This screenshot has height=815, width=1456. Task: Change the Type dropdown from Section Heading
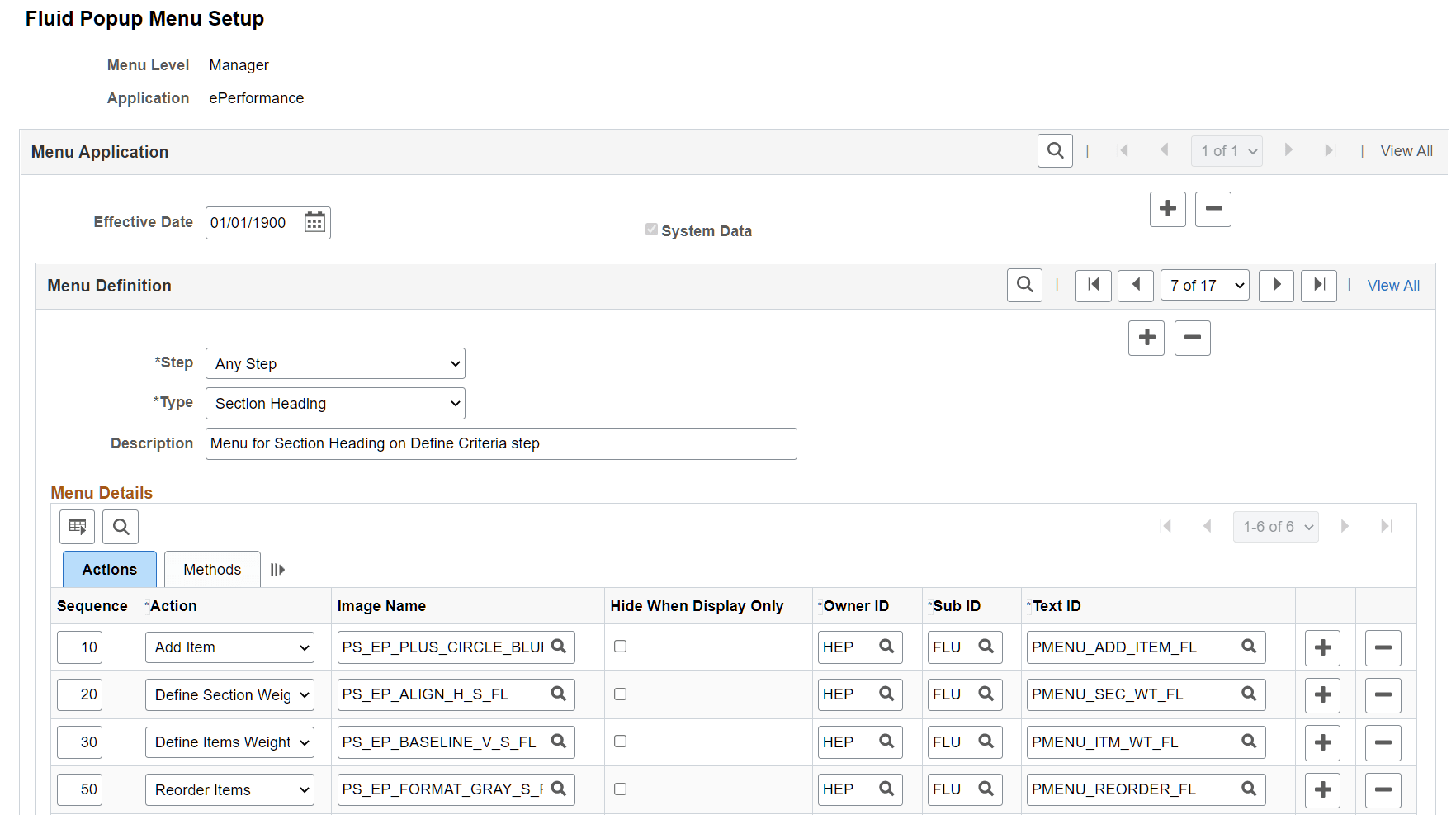(x=334, y=403)
